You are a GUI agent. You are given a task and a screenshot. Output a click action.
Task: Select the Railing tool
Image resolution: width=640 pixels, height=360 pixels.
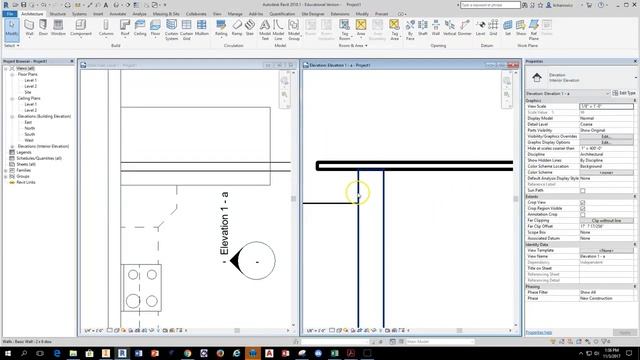221,29
